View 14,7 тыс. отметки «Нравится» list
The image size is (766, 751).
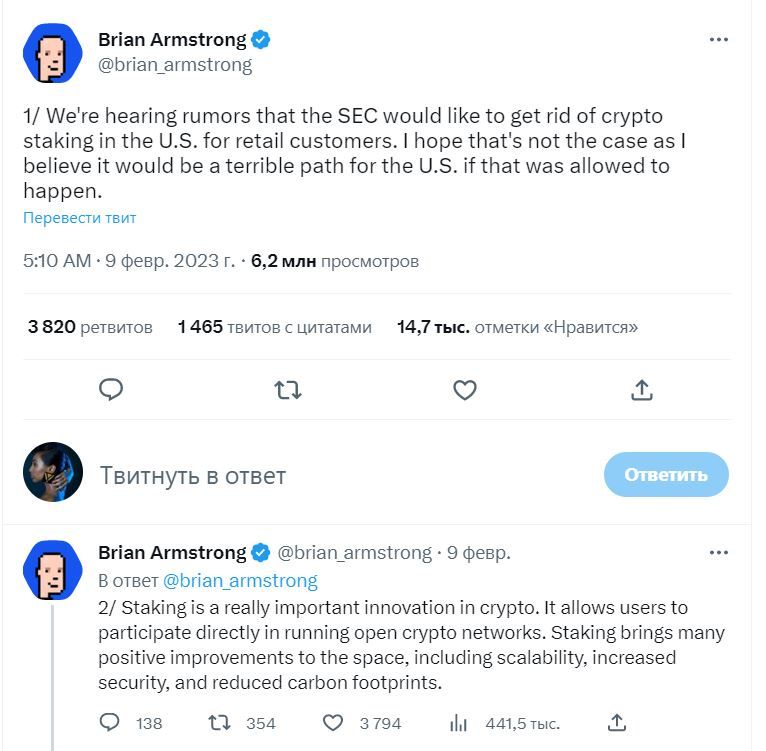pyautogui.click(x=516, y=327)
